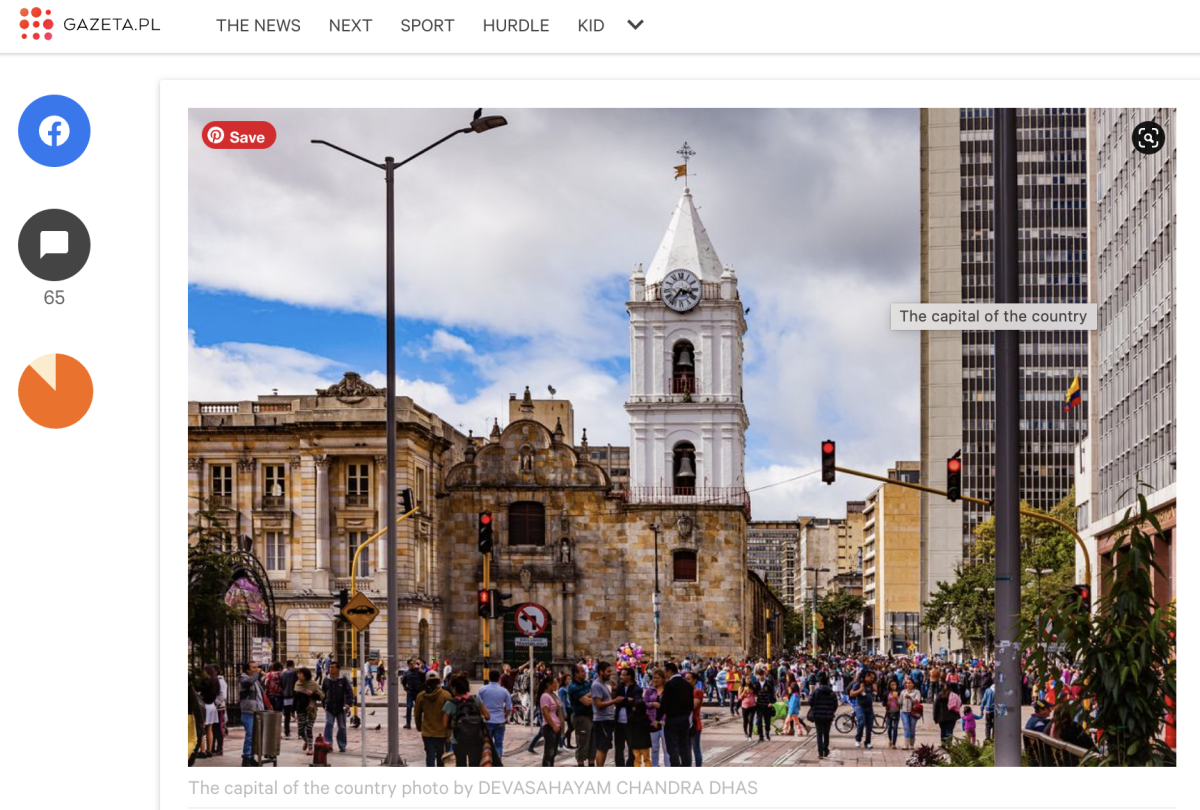Expand more sections with the chevron
The width and height of the screenshot is (1200, 810).
pos(635,25)
